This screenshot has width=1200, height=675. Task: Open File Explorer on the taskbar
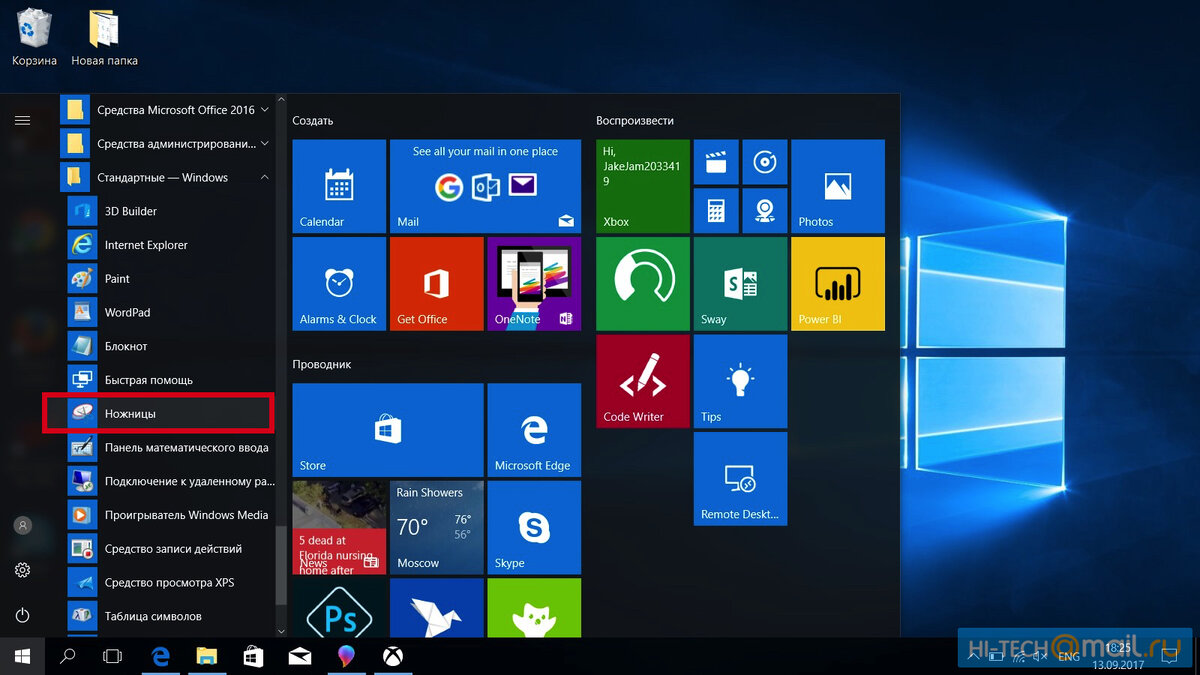[206, 657]
